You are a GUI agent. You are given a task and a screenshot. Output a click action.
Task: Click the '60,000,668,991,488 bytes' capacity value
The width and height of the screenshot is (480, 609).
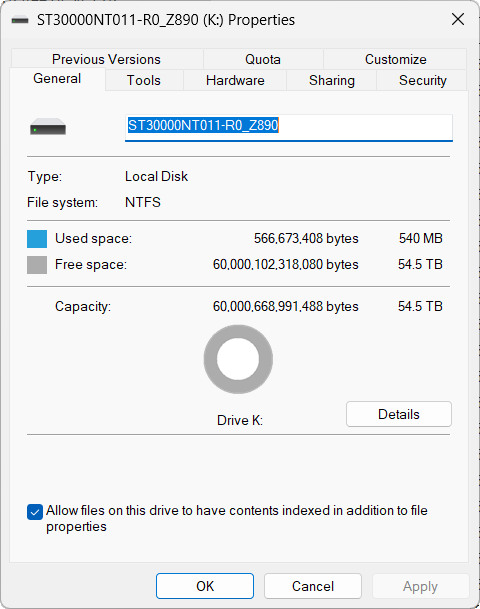[285, 306]
